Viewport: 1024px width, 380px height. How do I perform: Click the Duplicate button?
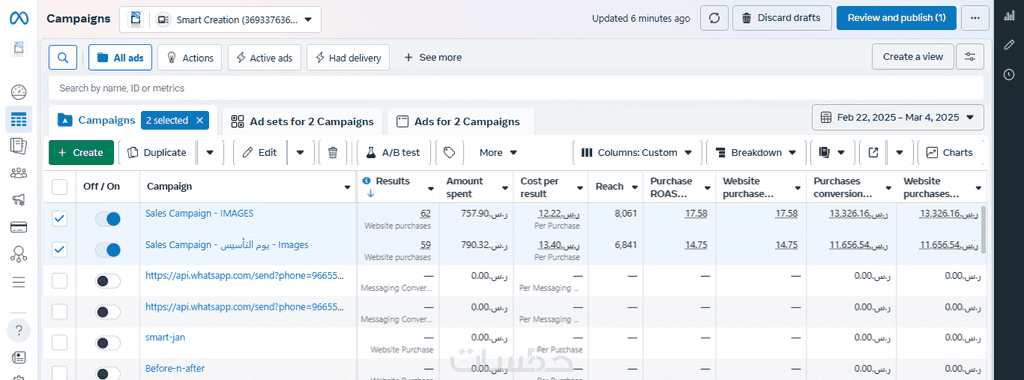click(x=157, y=152)
